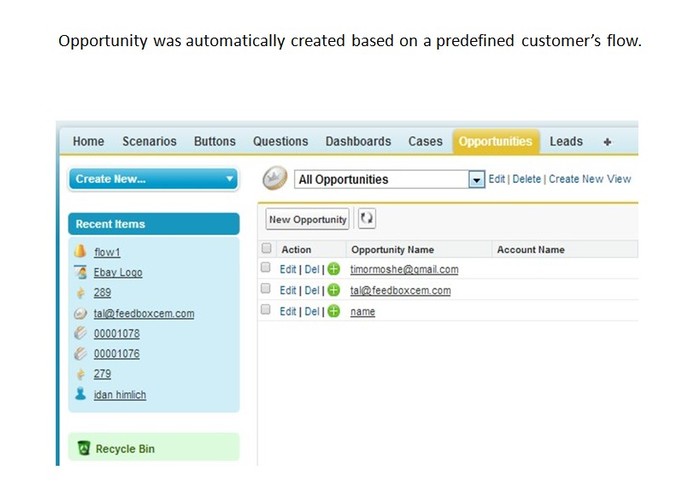Open the timormoshe@gmail.com opportunity

tap(404, 269)
